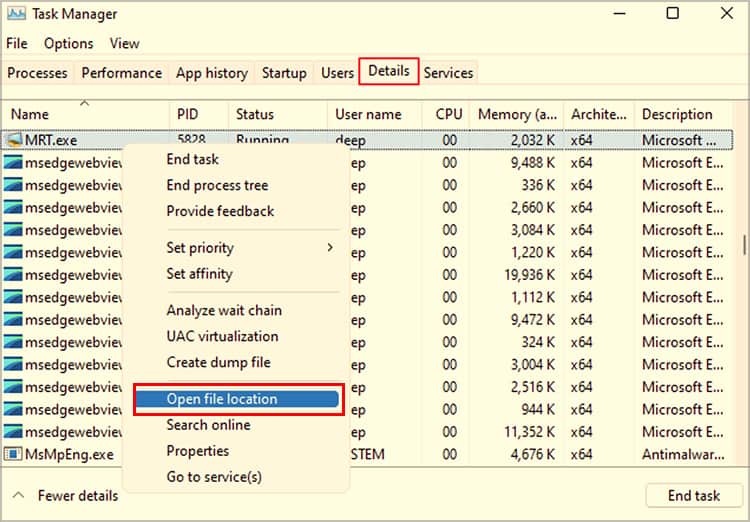Open the Set priority submenu arrow
This screenshot has height=522, width=750.
point(330,247)
